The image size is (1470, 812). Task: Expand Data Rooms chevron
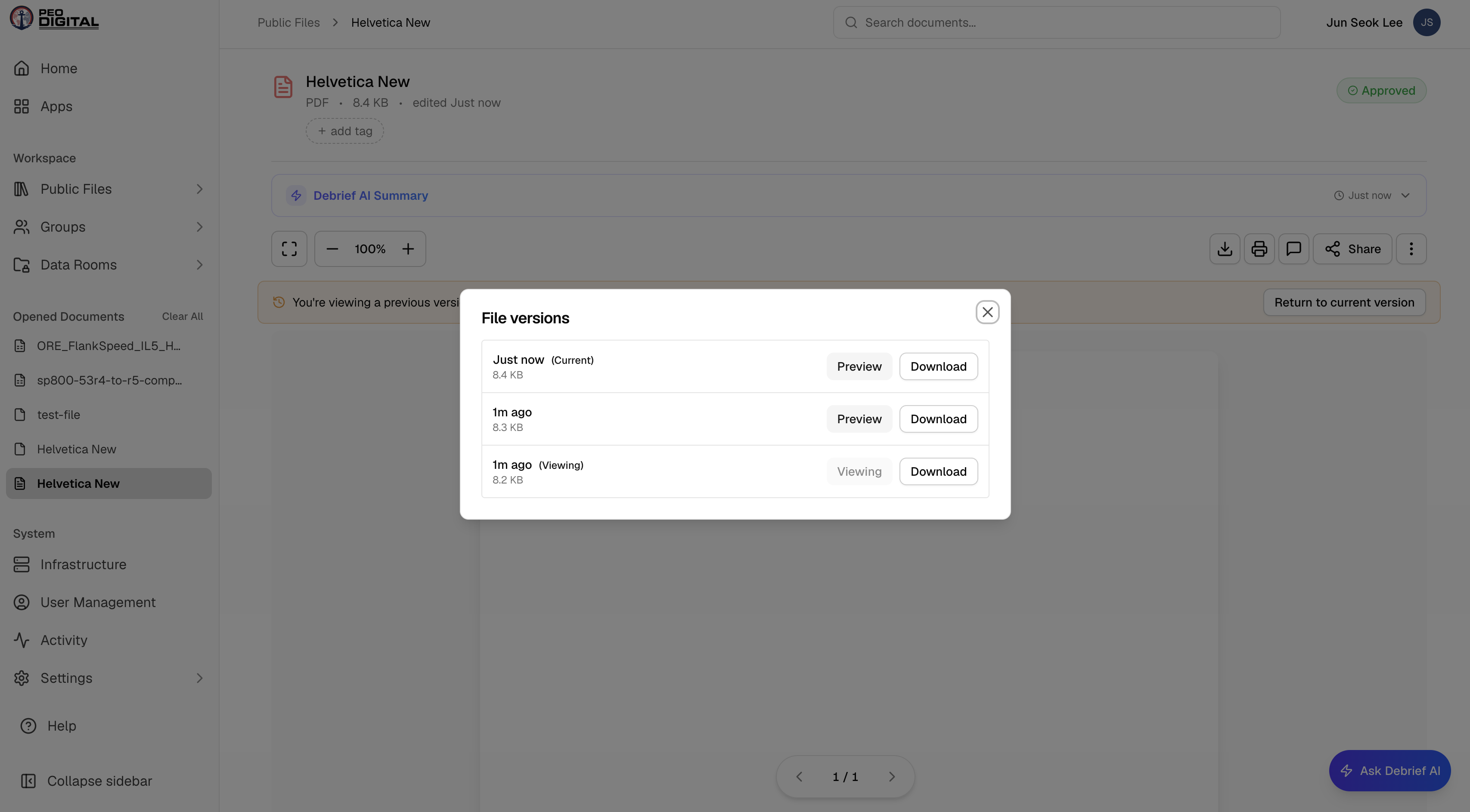[x=199, y=265]
